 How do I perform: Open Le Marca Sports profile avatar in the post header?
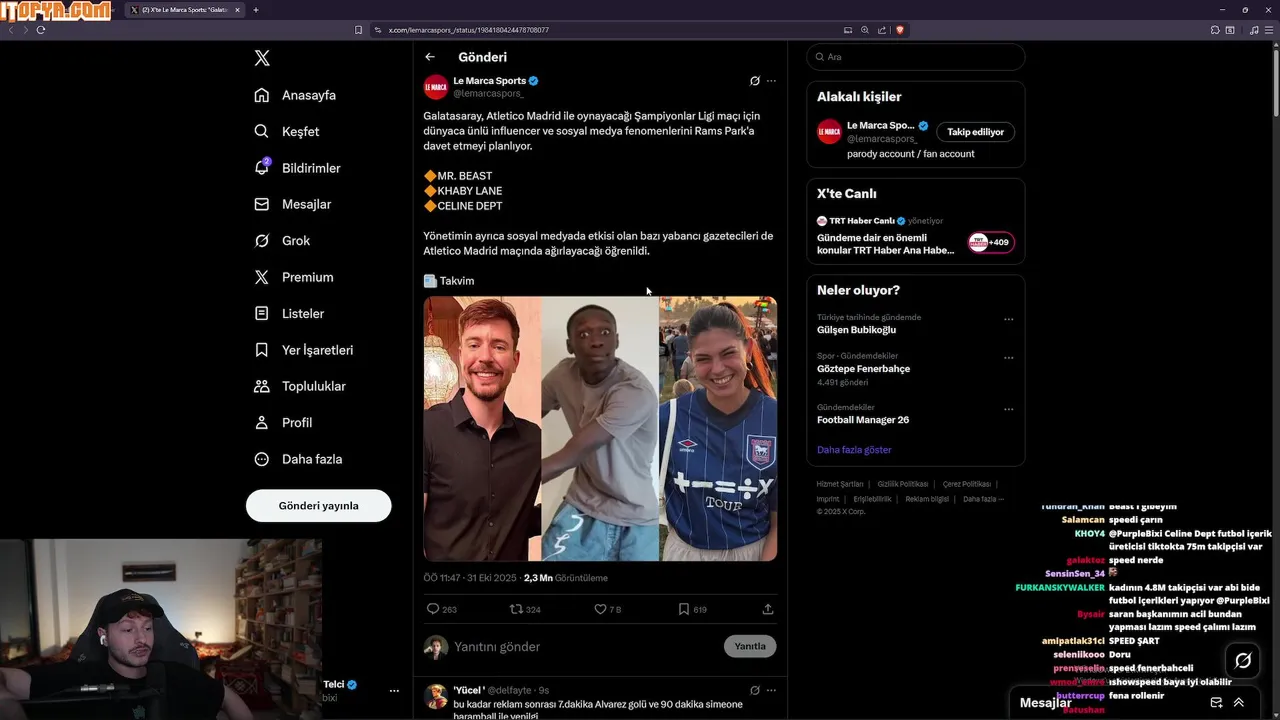pyautogui.click(x=436, y=87)
